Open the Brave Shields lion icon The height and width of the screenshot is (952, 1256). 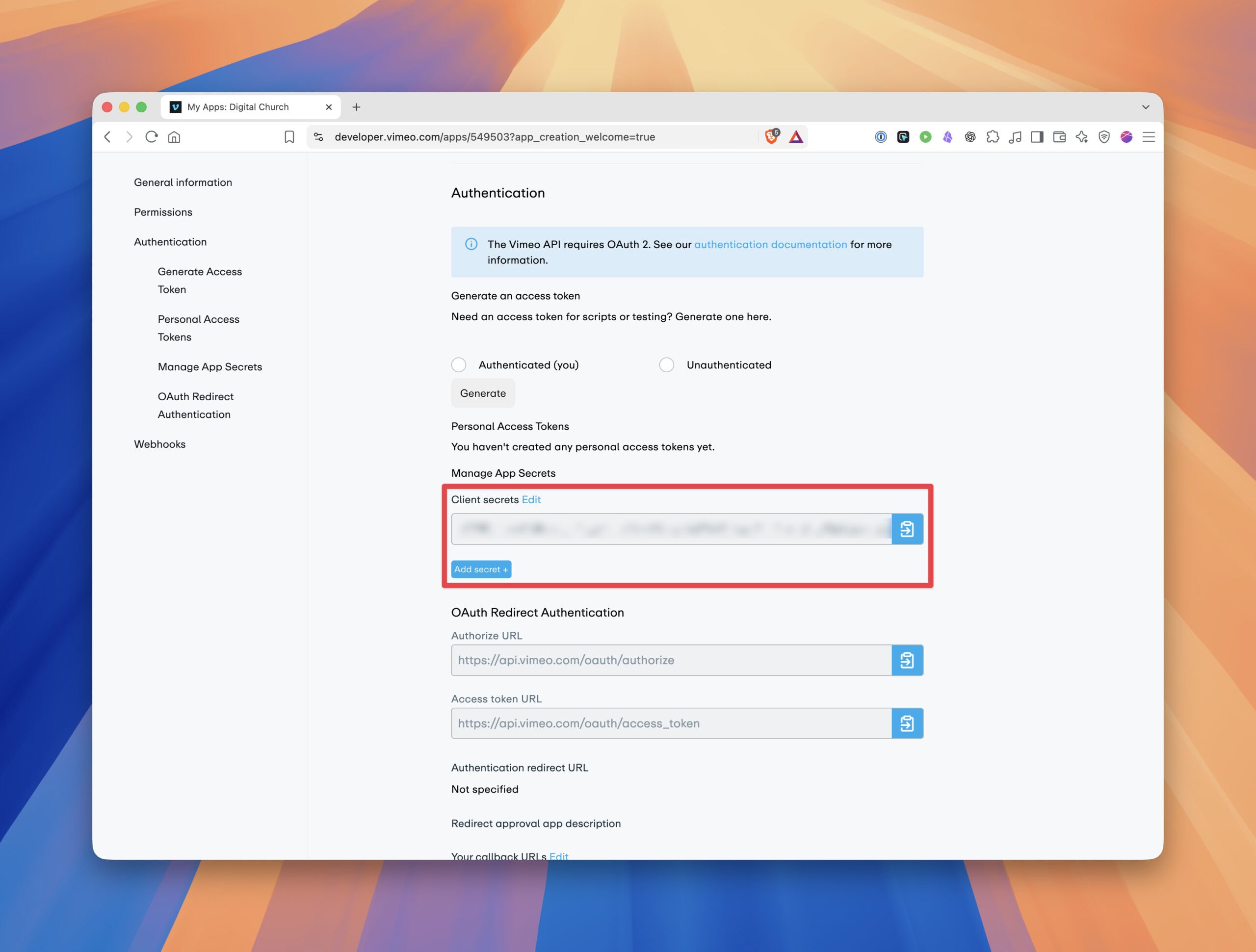[x=772, y=136]
